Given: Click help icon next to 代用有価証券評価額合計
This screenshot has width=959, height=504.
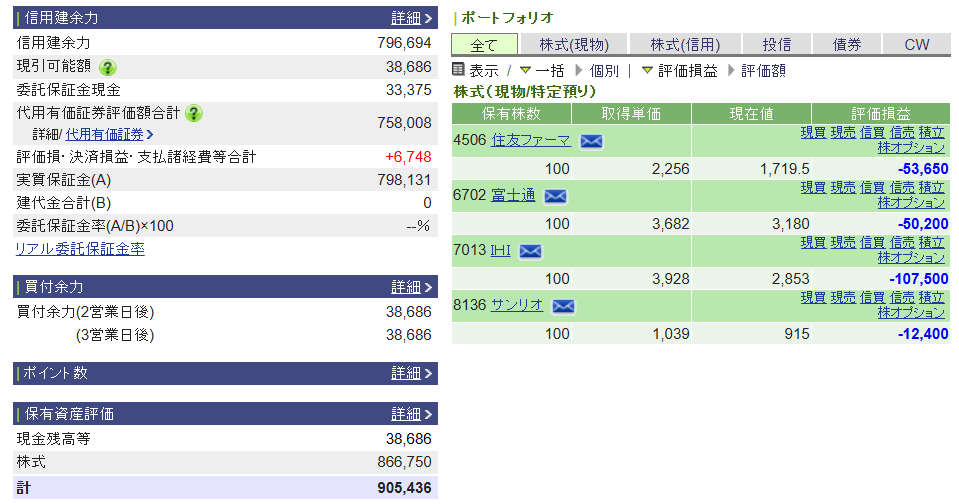Looking at the screenshot, I should [x=194, y=113].
